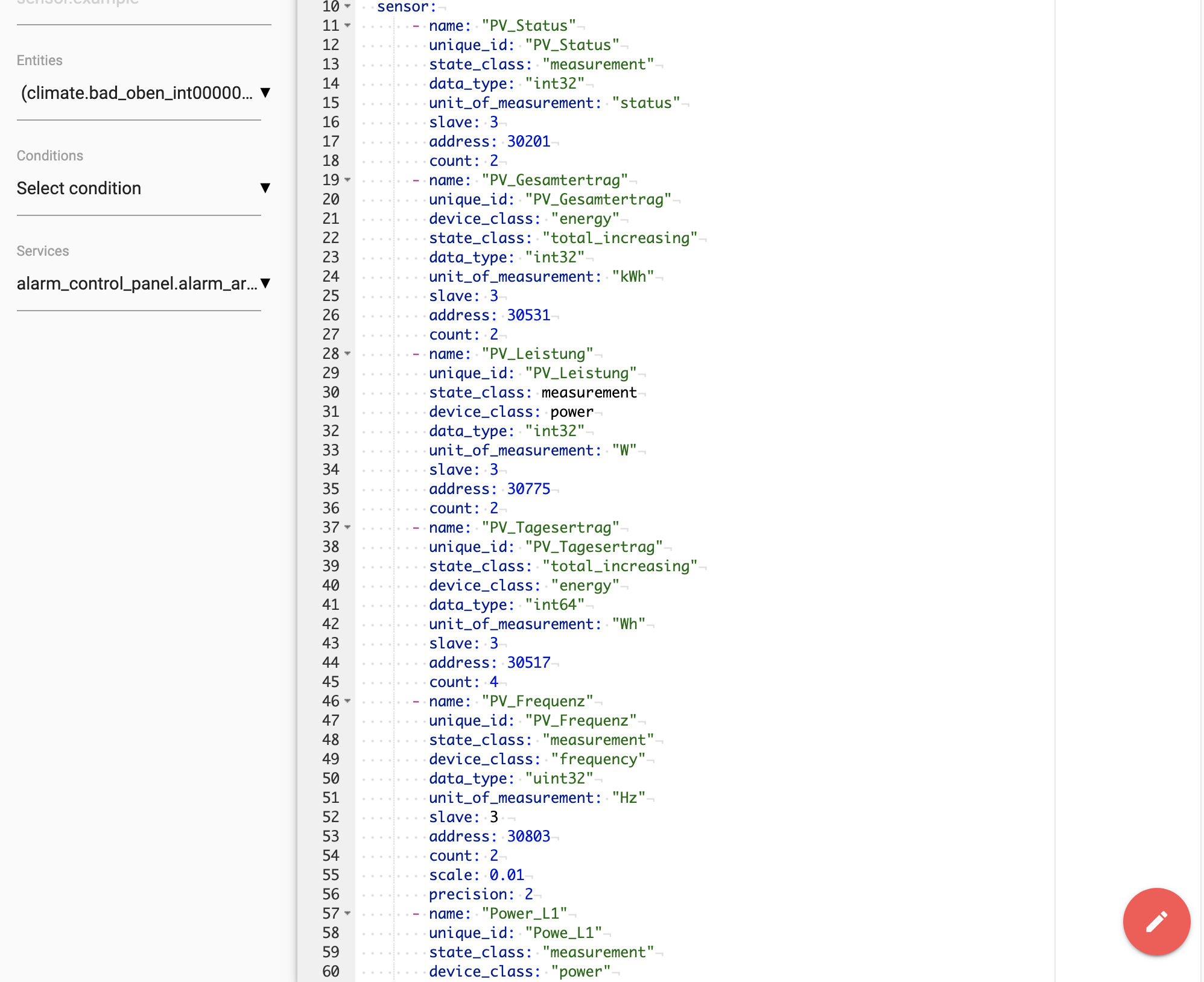Collapse the PV_Frequenz sensor entry

coord(347,701)
